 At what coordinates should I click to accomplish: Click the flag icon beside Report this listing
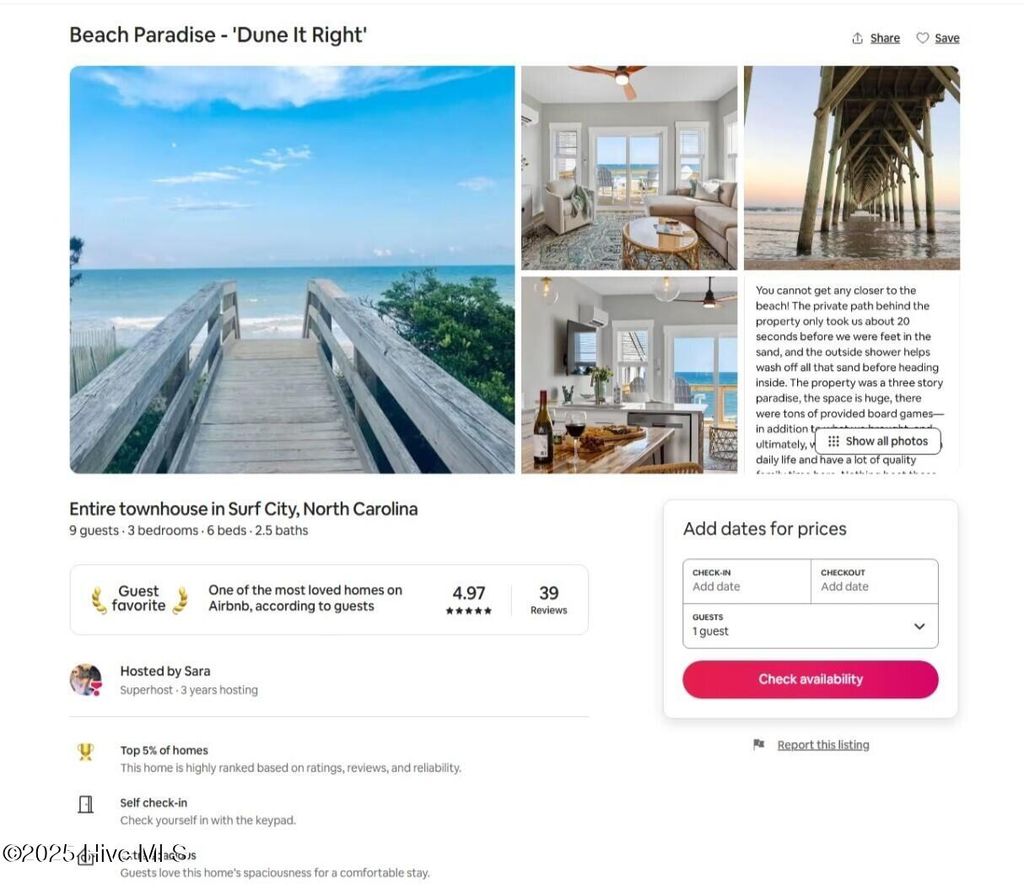[x=758, y=745]
